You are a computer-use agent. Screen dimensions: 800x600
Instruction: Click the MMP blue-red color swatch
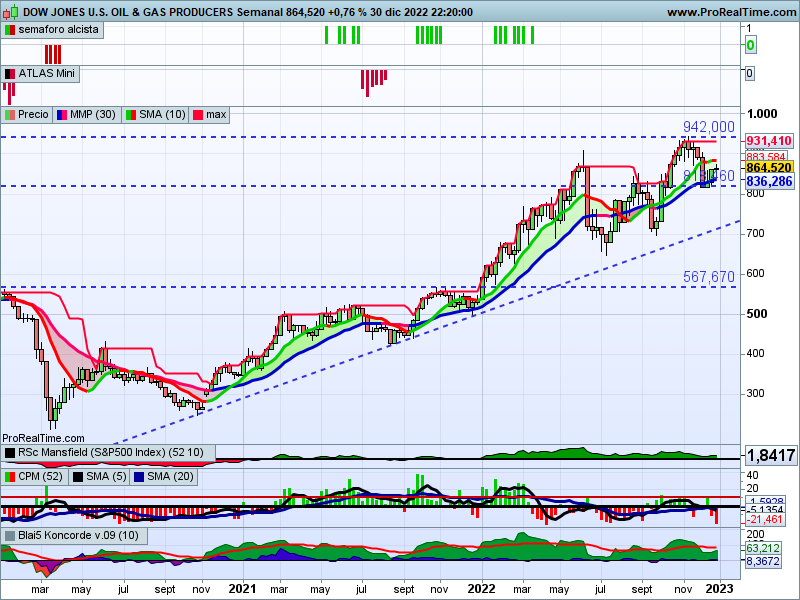62,115
